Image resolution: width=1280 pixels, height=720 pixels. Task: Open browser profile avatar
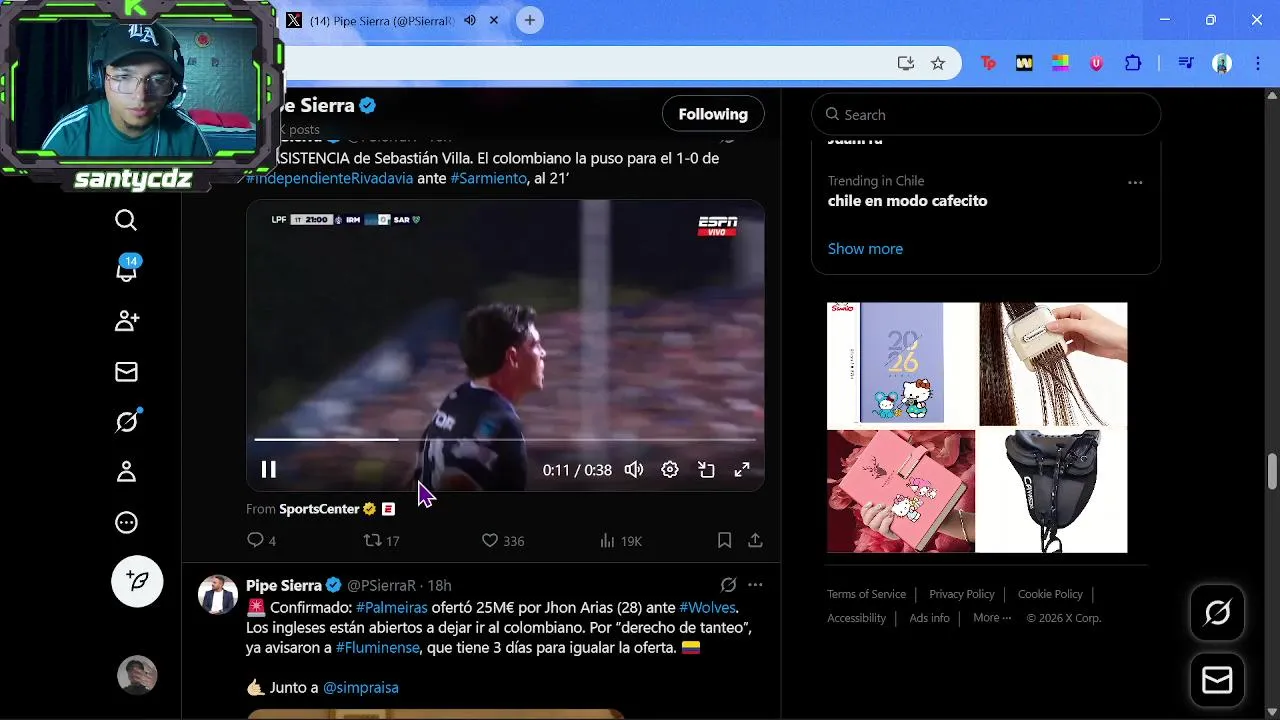tap(1222, 63)
